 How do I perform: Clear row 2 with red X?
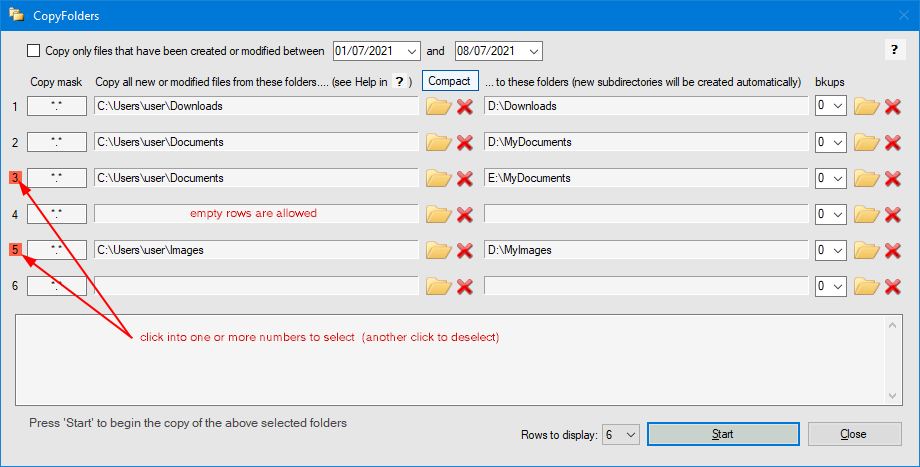[465, 142]
